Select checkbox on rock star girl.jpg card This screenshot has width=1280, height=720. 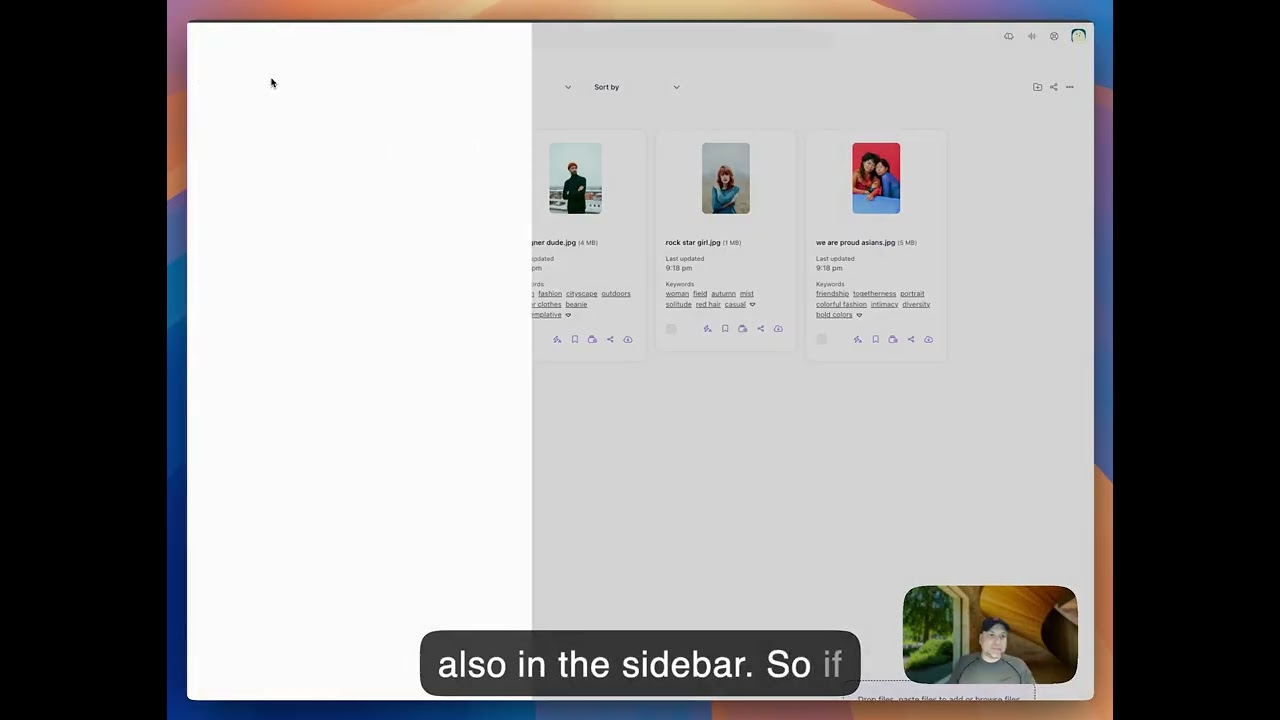click(x=671, y=329)
